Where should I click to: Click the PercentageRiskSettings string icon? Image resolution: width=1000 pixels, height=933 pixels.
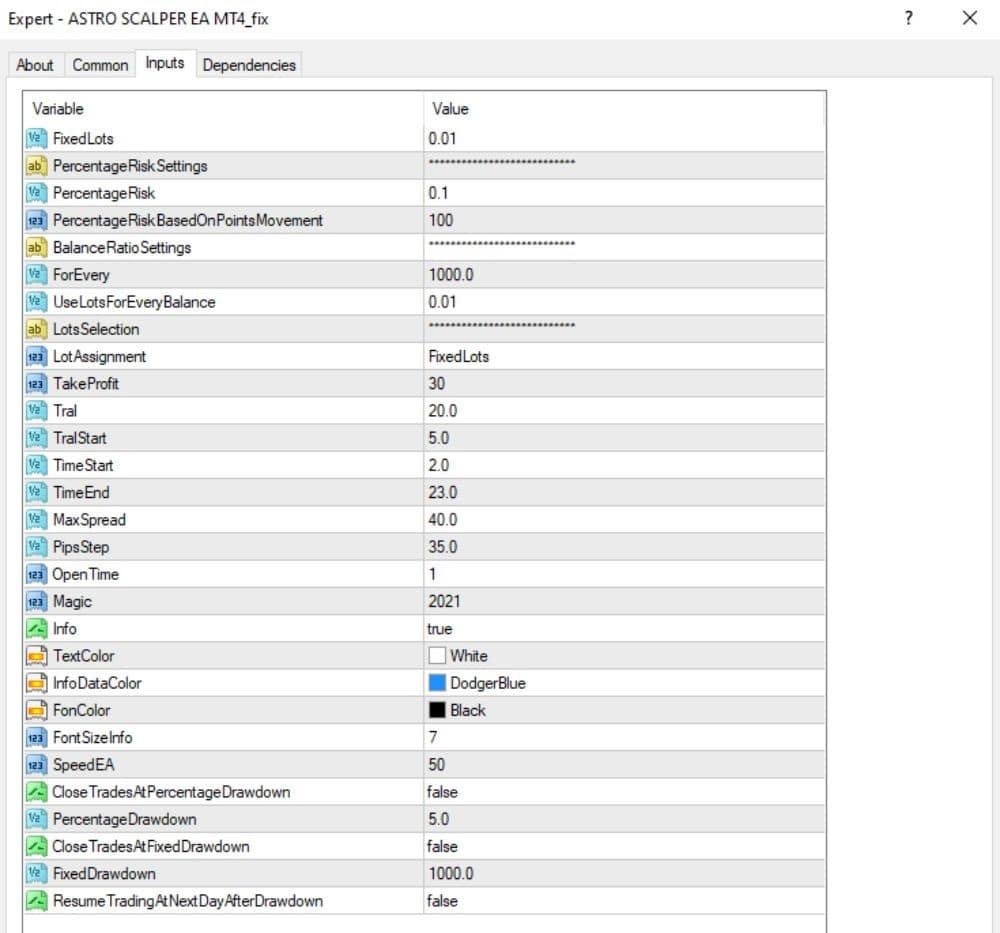point(36,166)
